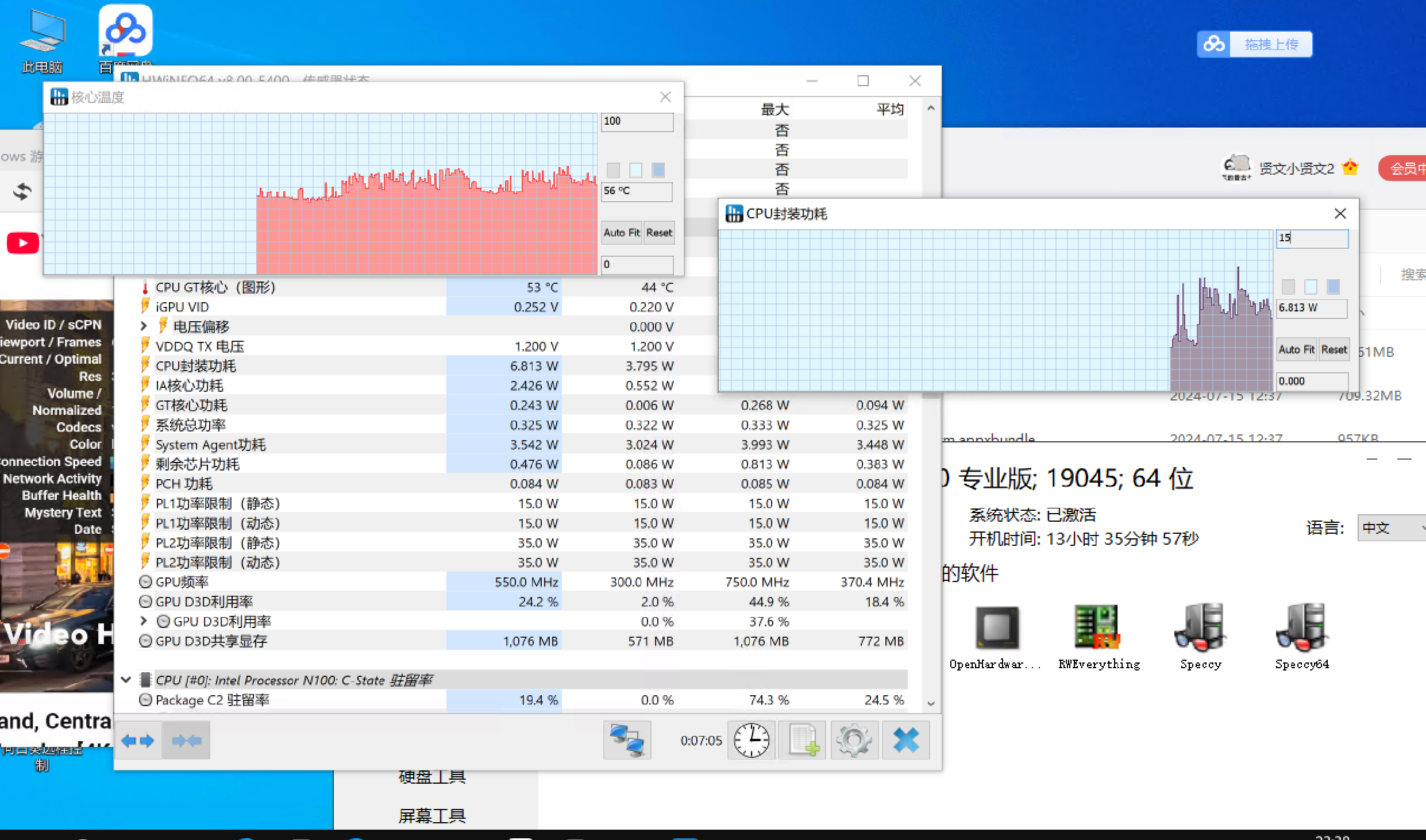Click the log file add icon

[x=803, y=740]
